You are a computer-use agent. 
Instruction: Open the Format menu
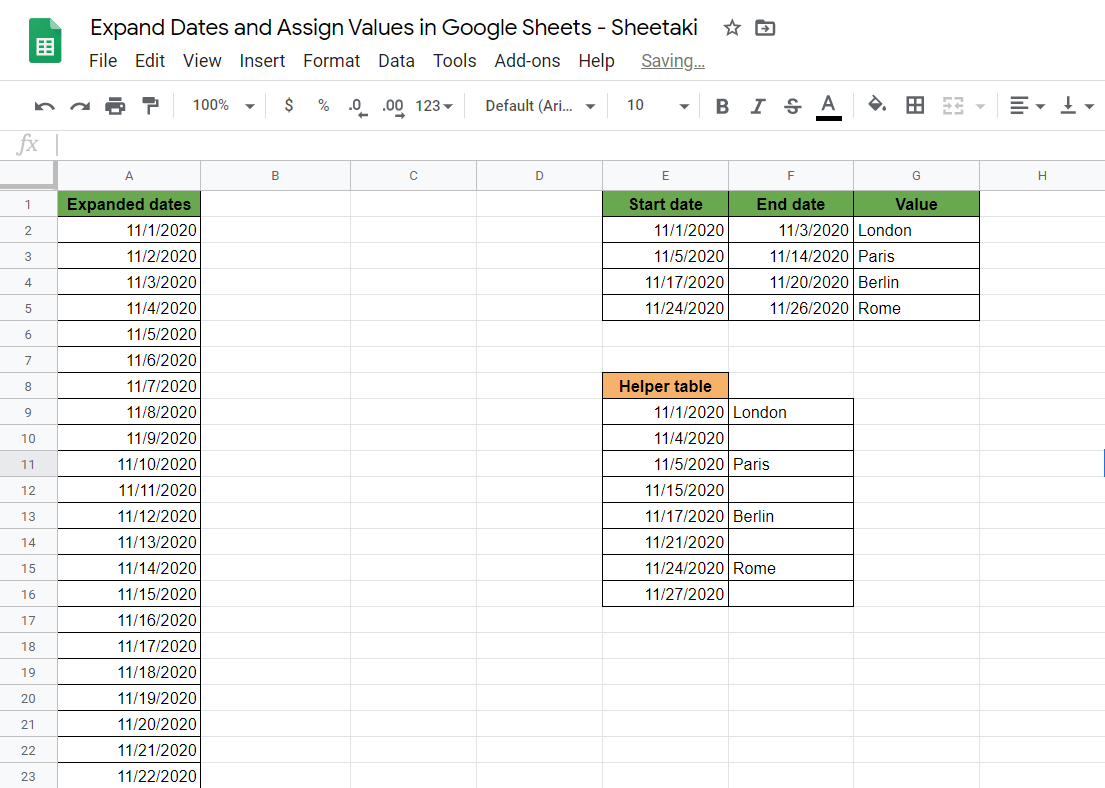(x=331, y=61)
